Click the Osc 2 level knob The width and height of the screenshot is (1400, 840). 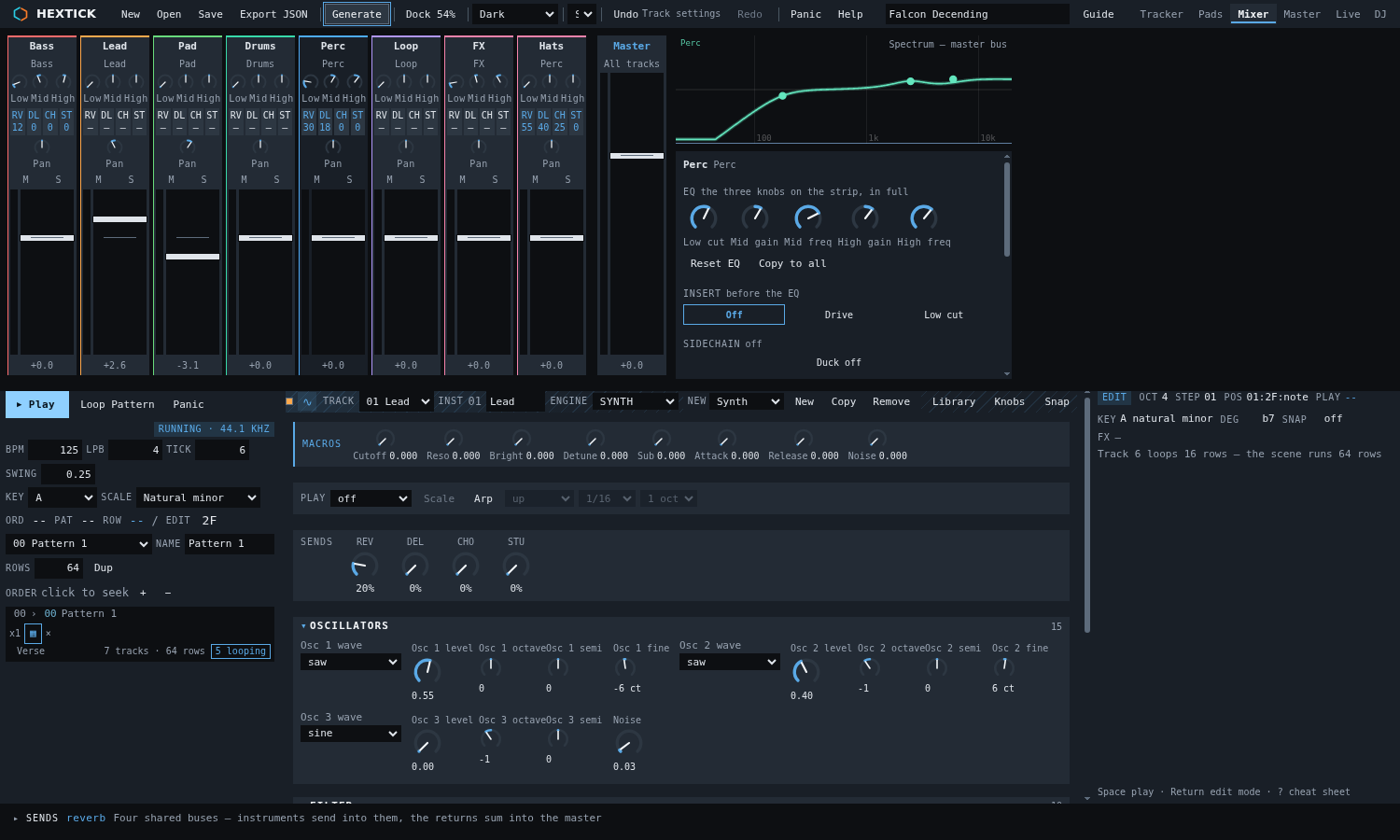(805, 670)
